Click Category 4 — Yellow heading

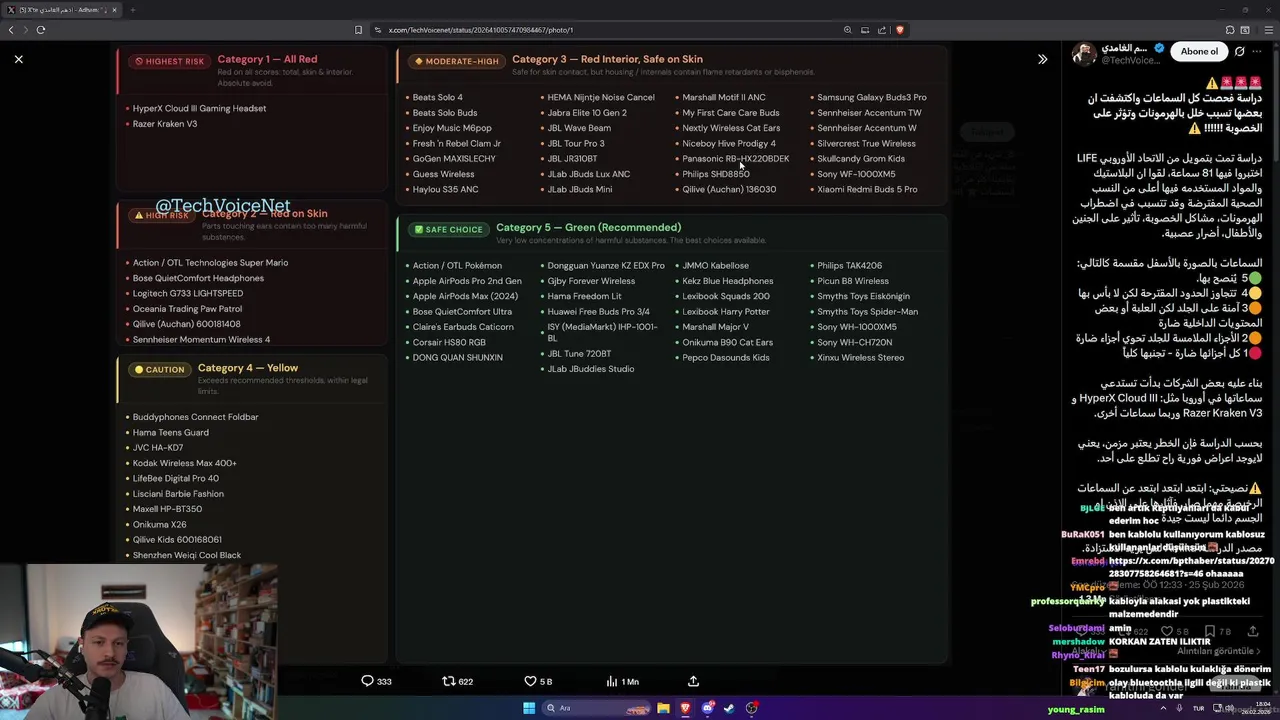pos(248,367)
